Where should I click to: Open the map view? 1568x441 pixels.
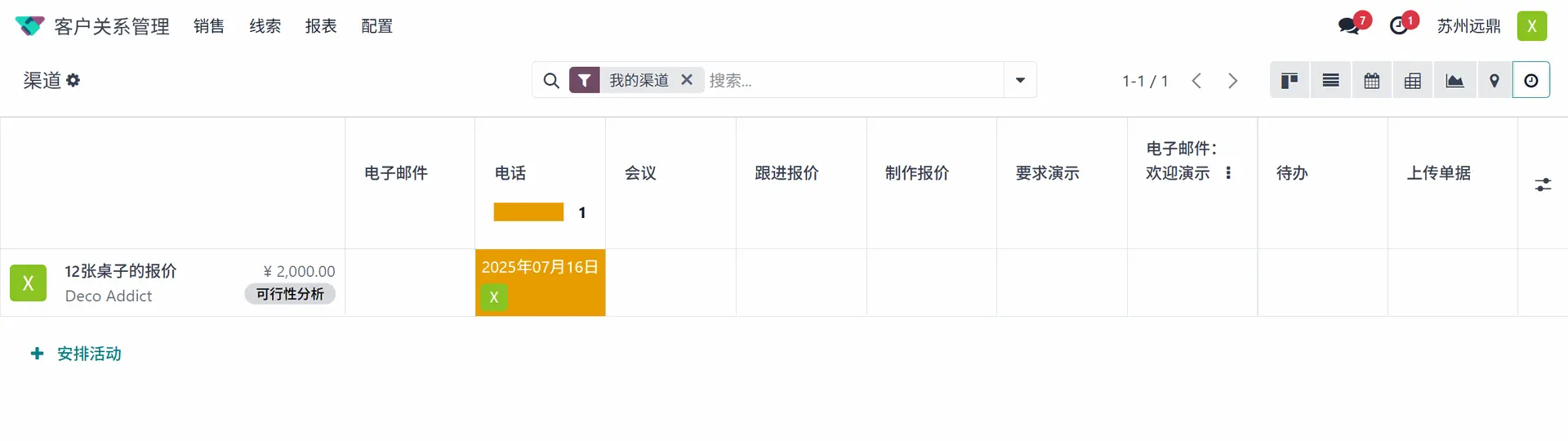1494,80
